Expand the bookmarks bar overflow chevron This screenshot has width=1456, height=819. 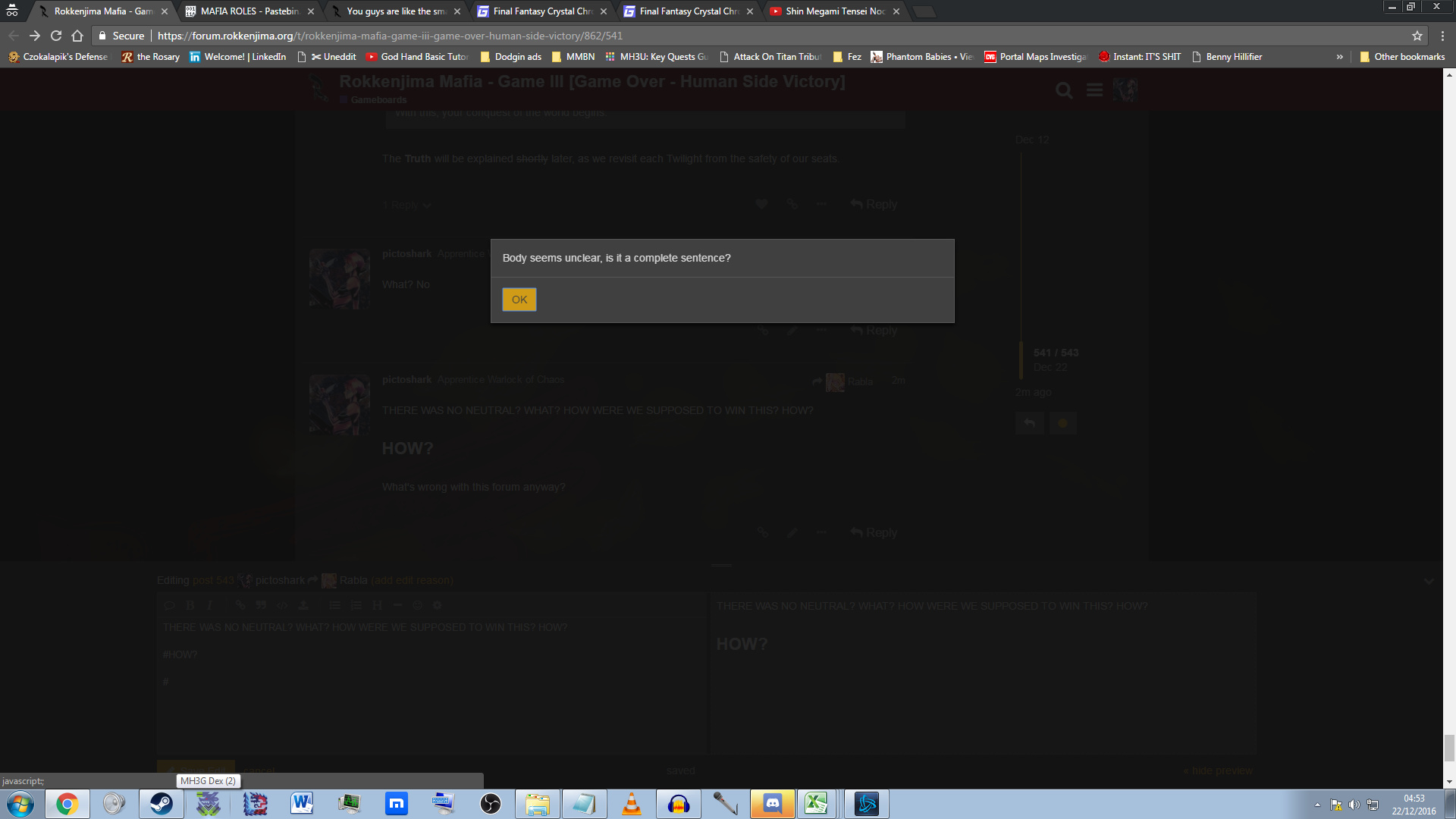click(1339, 57)
